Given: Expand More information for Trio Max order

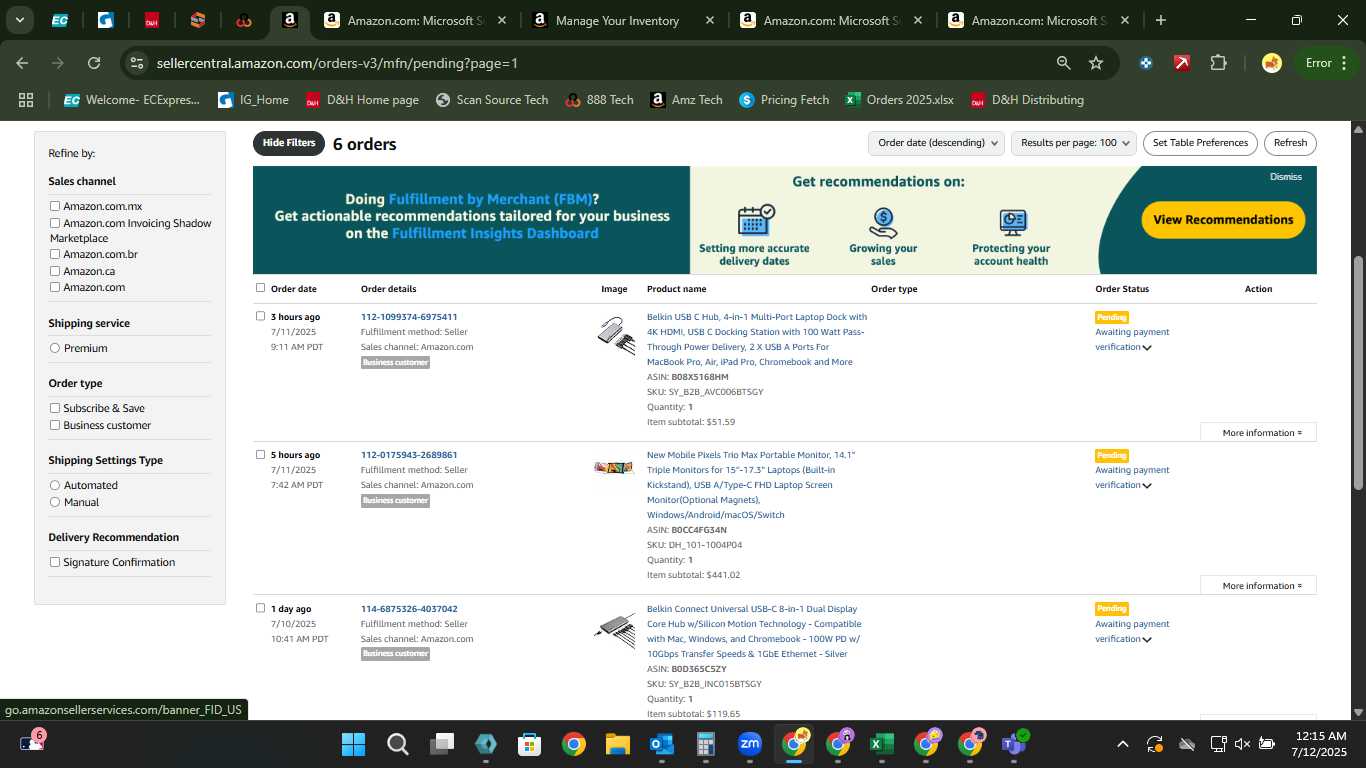Looking at the screenshot, I should (1259, 586).
